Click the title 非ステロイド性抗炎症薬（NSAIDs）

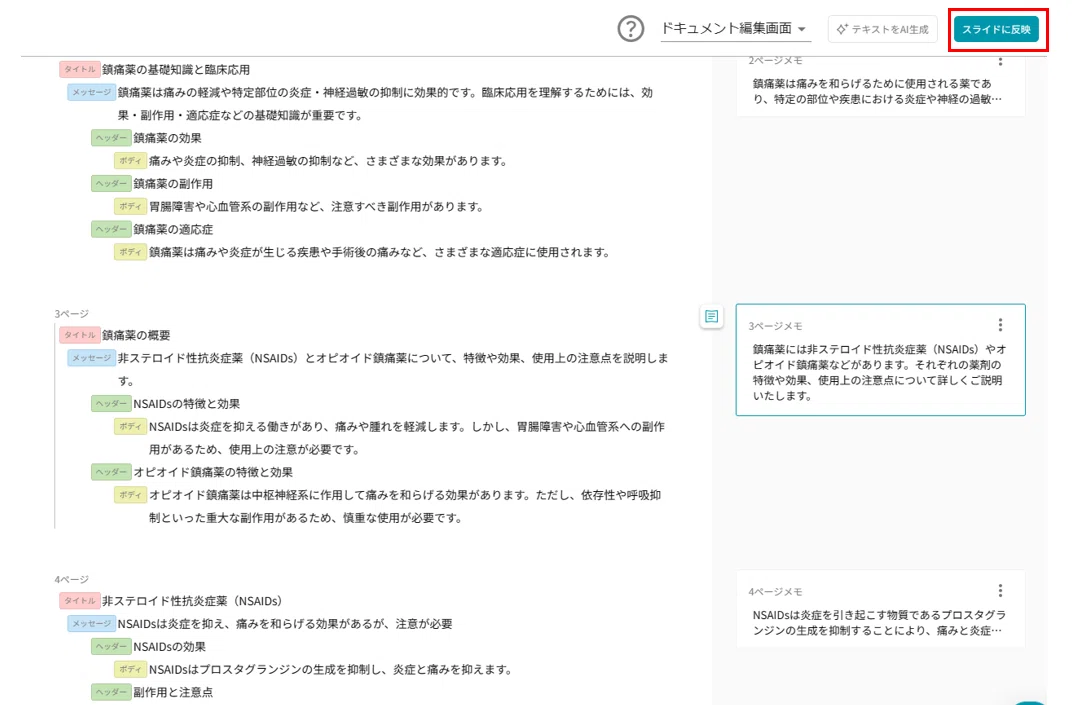192,601
